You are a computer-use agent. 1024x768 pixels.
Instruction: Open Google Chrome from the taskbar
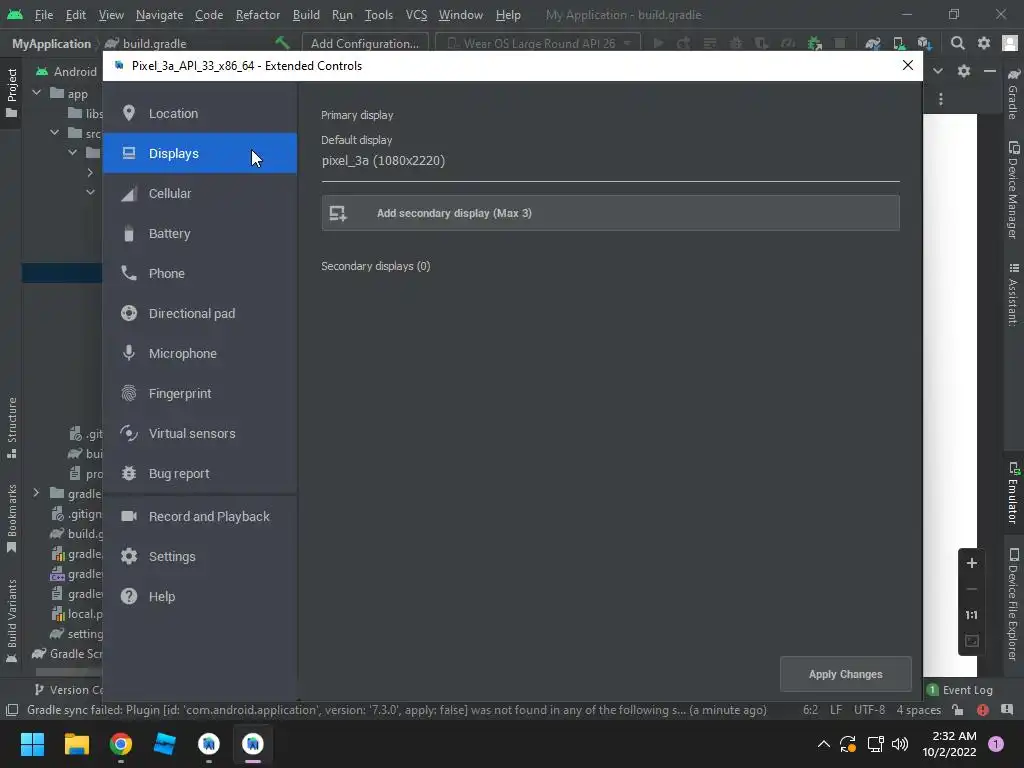pos(121,744)
